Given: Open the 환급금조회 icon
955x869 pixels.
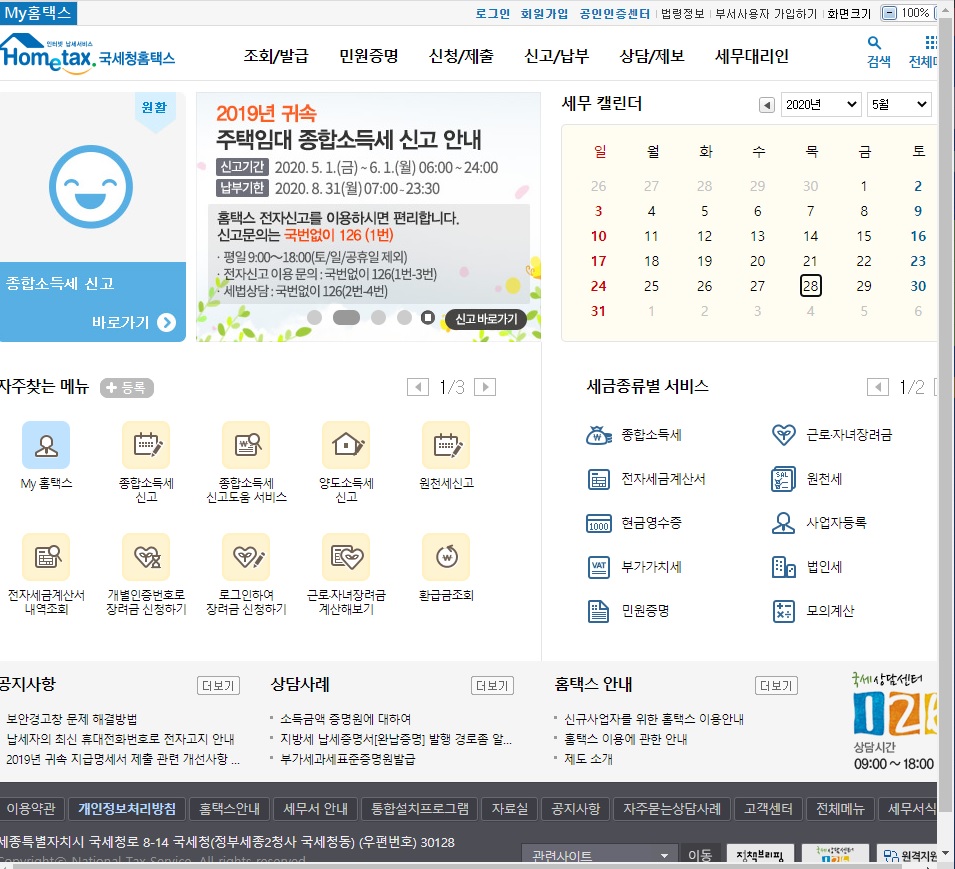Looking at the screenshot, I should pyautogui.click(x=446, y=557).
